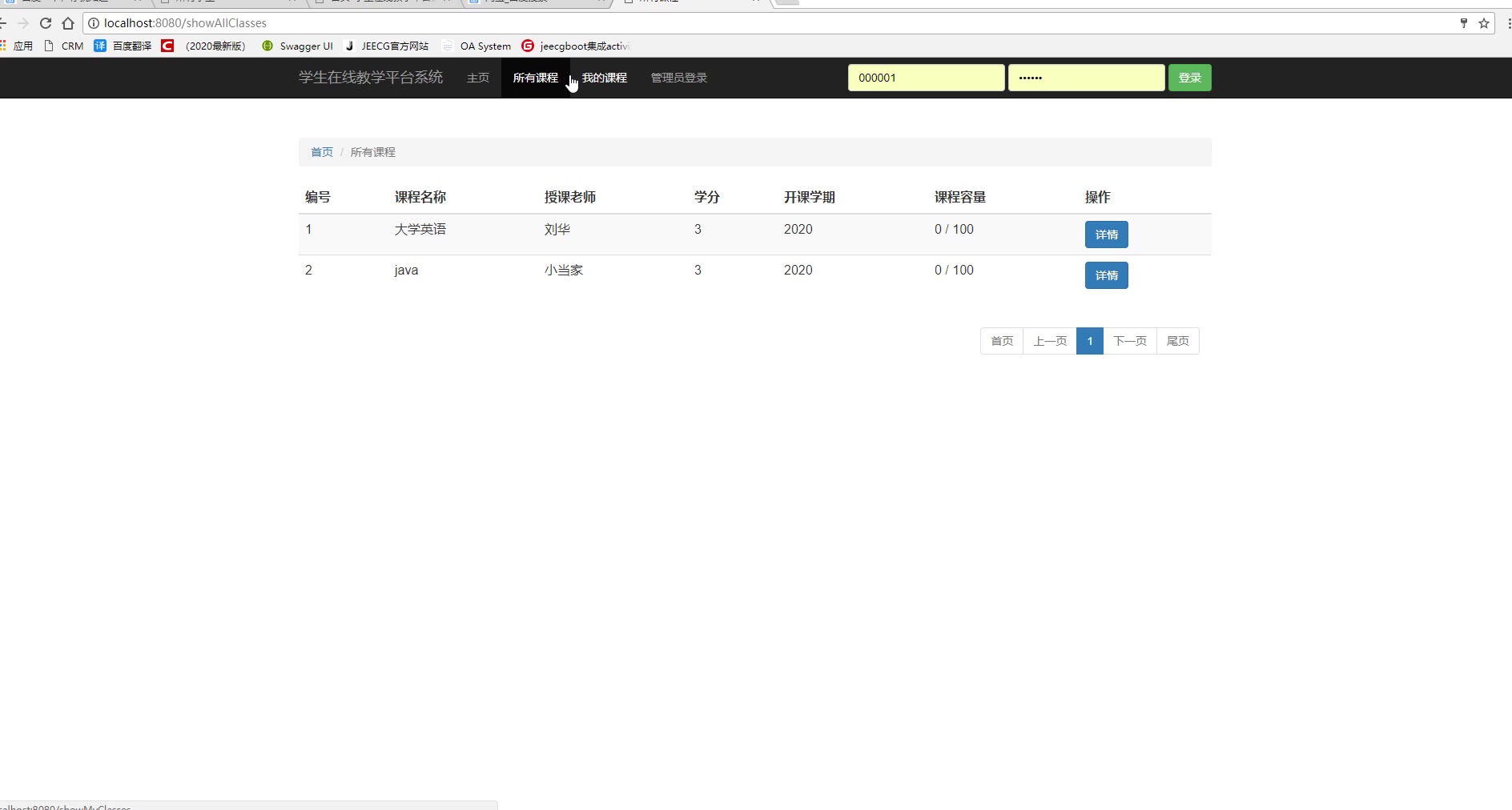The width and height of the screenshot is (1512, 810).
Task: Click capacity 0 / 100 in 大学英语 row
Action: click(x=954, y=230)
